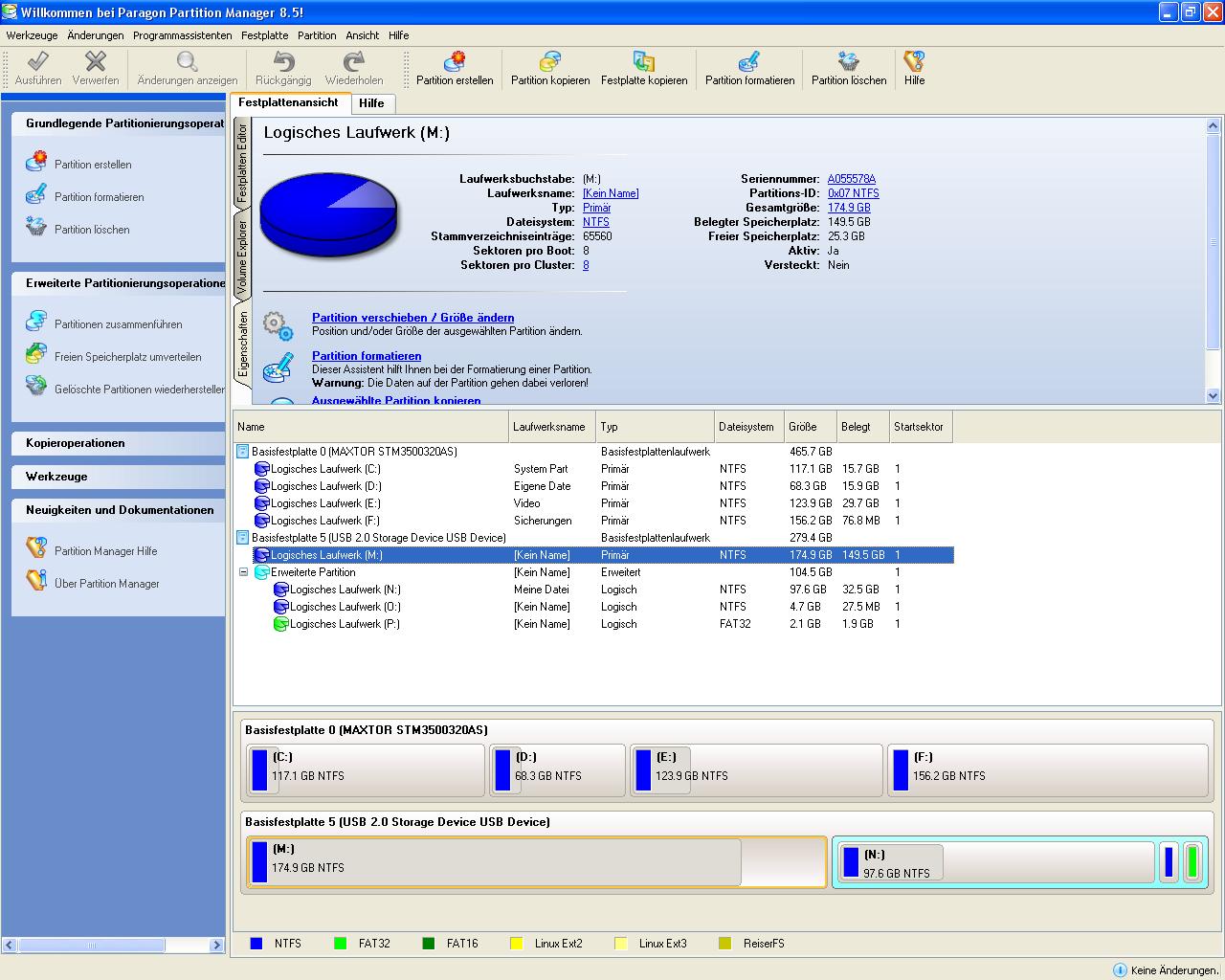Image resolution: width=1225 pixels, height=980 pixels.
Task: Click the Partition formatieren hyperlink in properties
Action: (x=367, y=356)
